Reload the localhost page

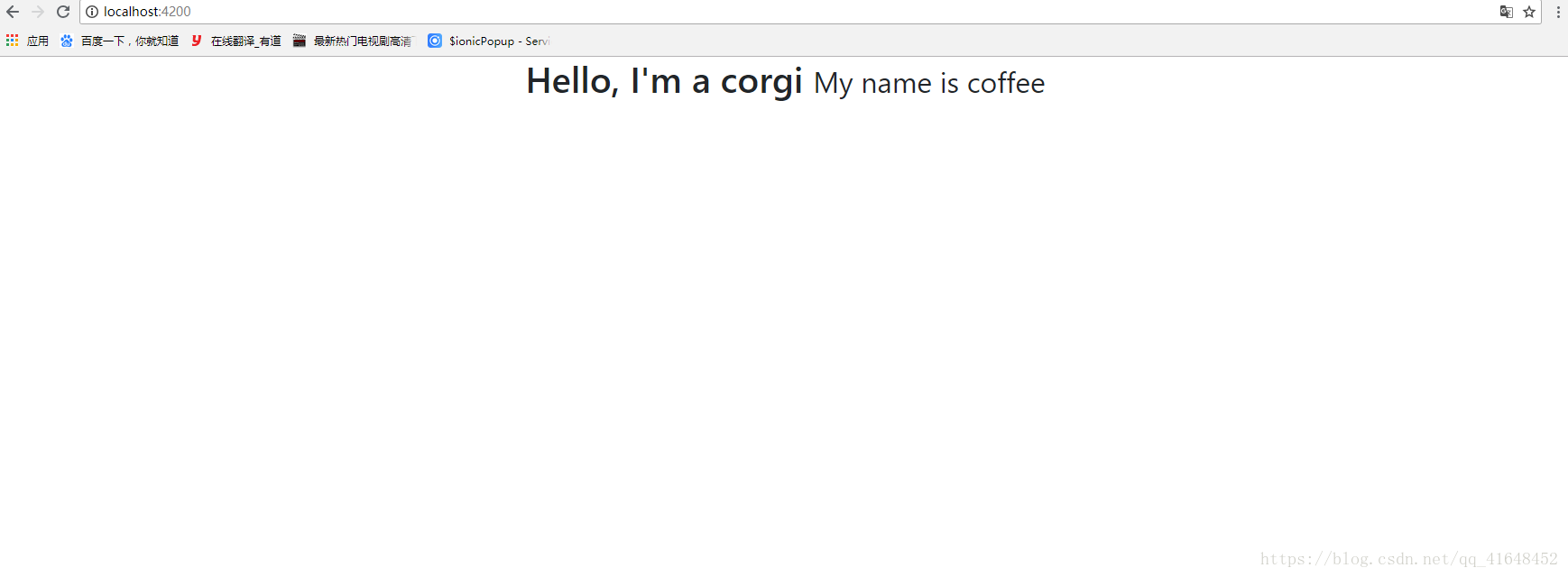tap(63, 12)
